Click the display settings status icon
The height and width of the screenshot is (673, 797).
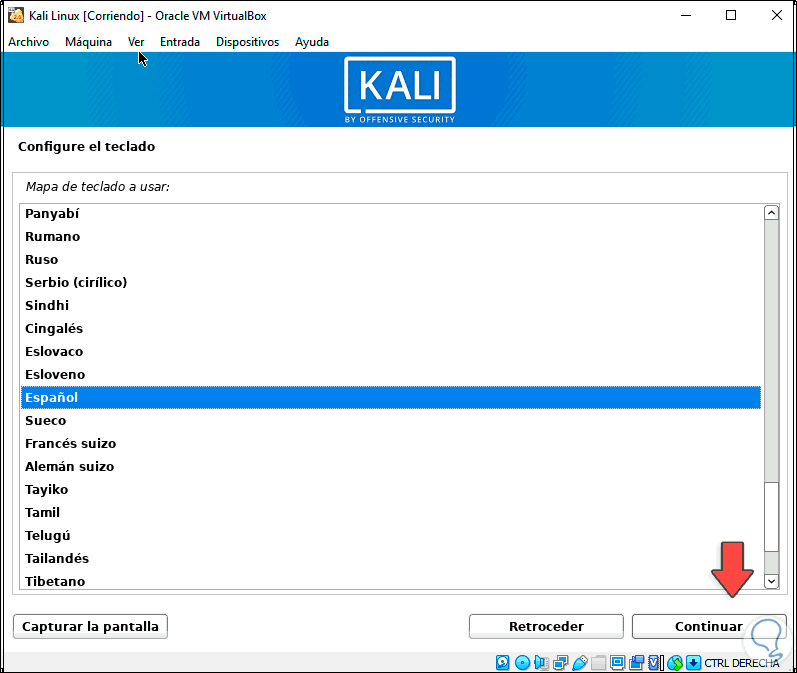point(618,662)
